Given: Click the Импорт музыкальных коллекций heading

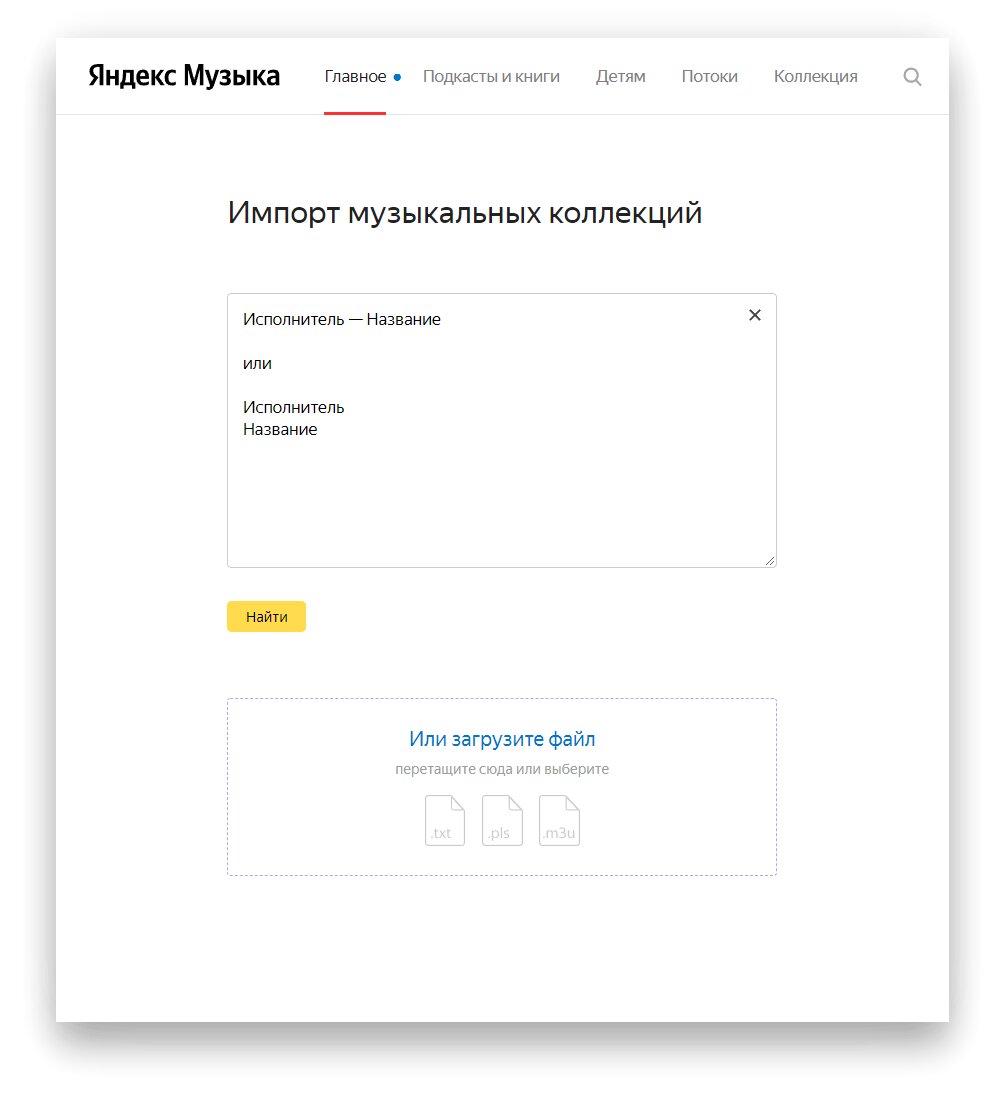Looking at the screenshot, I should click(464, 213).
